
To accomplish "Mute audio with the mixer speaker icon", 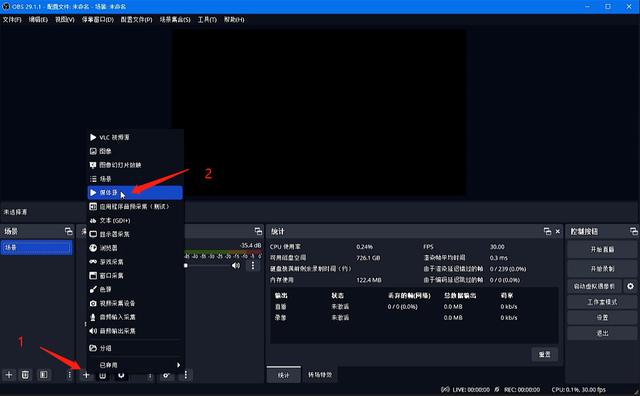I will pos(236,266).
